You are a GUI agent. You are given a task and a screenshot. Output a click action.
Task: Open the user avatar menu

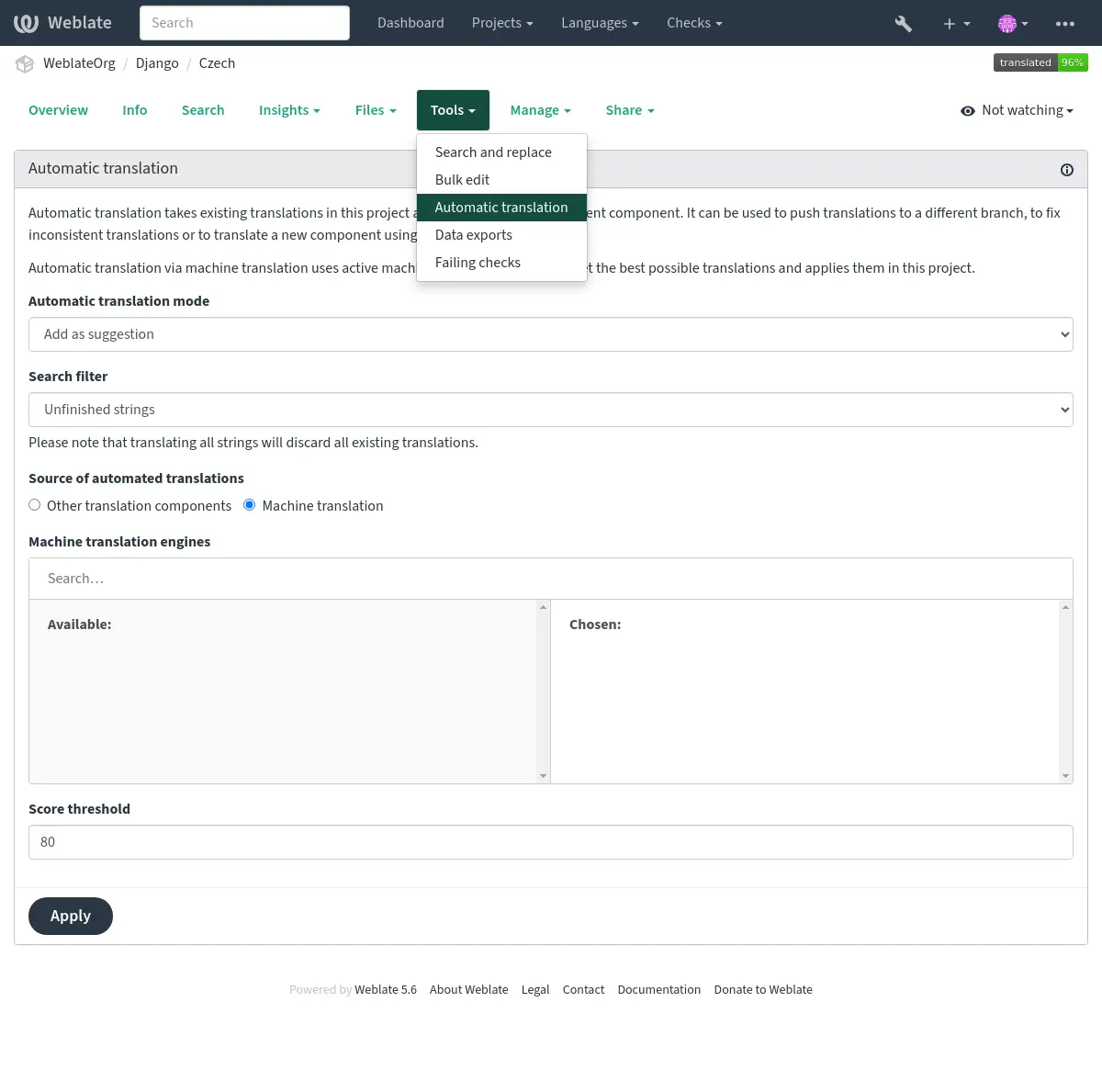[x=1013, y=23]
